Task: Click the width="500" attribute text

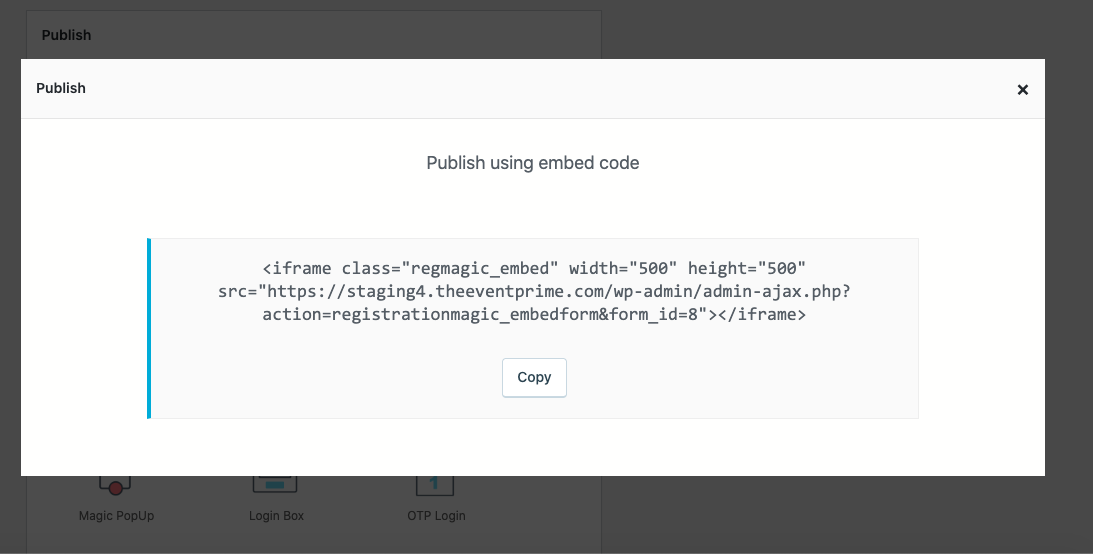Action: point(623,268)
